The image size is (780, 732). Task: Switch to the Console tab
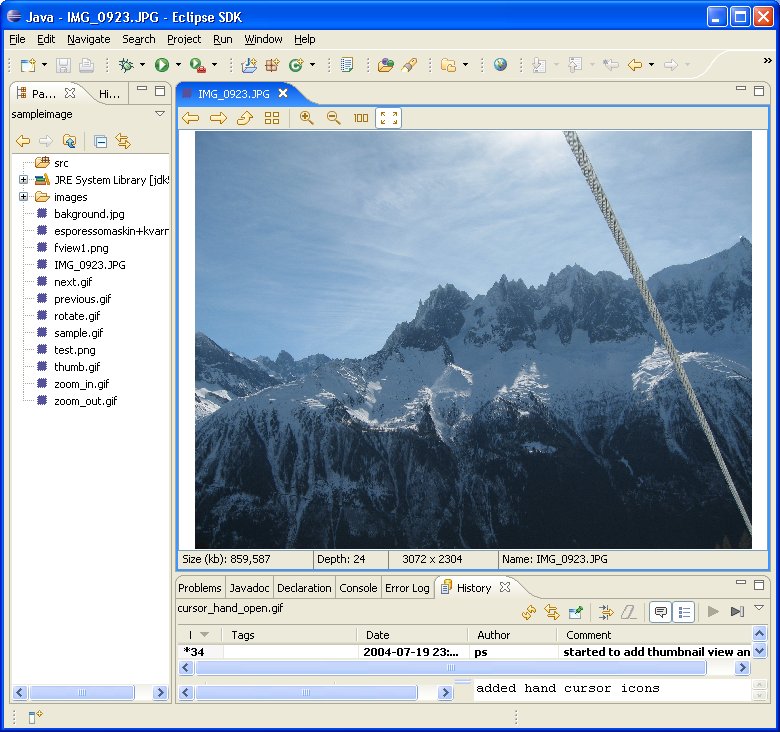click(358, 588)
